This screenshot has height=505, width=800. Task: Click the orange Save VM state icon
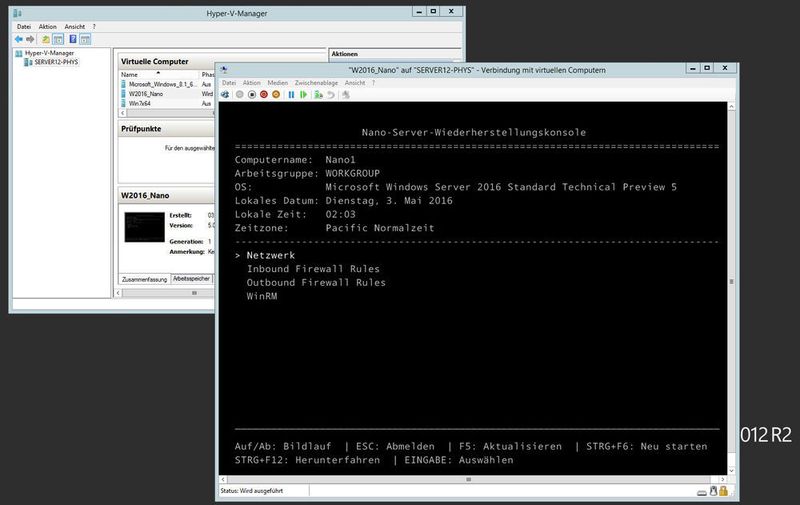pos(276,95)
